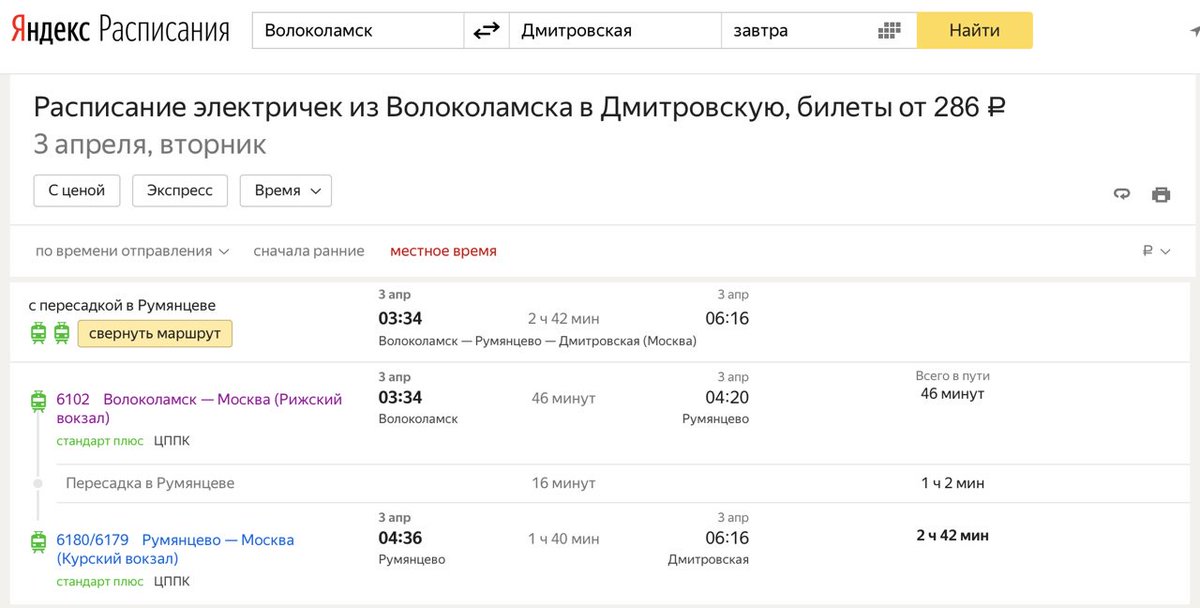1200x608 pixels.
Task: Click сначала ранние sort order
Action: [x=309, y=251]
